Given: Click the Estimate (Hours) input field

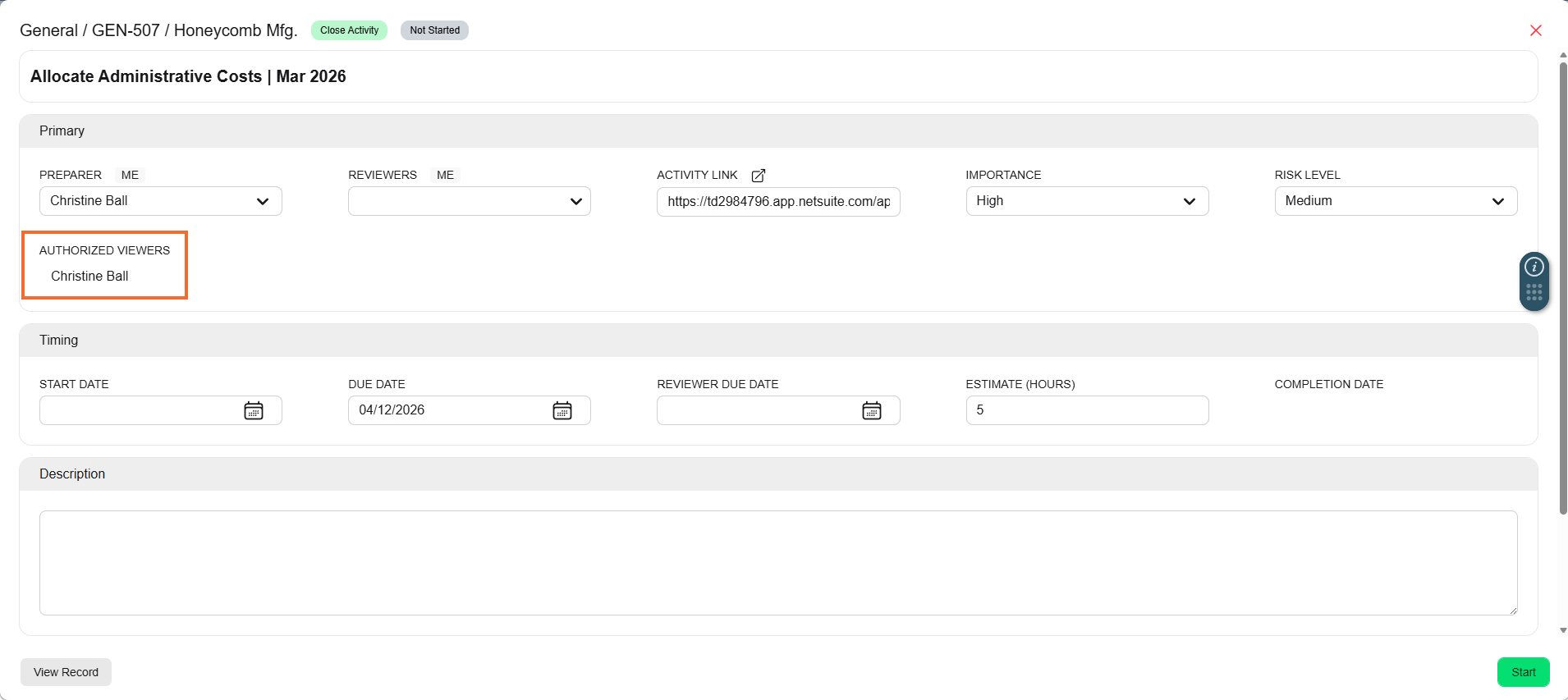Looking at the screenshot, I should (1086, 410).
